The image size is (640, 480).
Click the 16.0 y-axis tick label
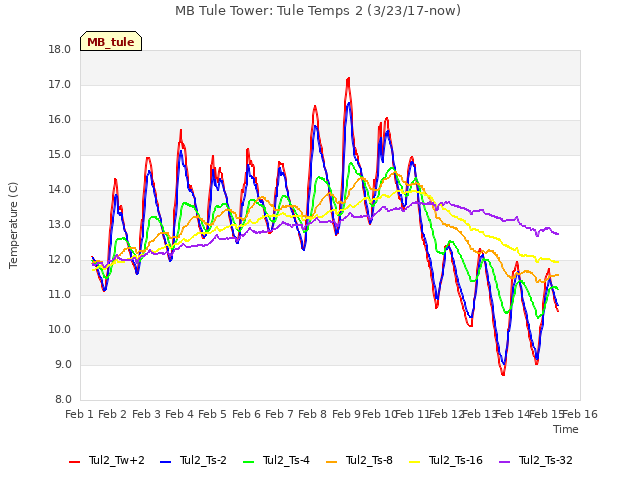pos(60,120)
